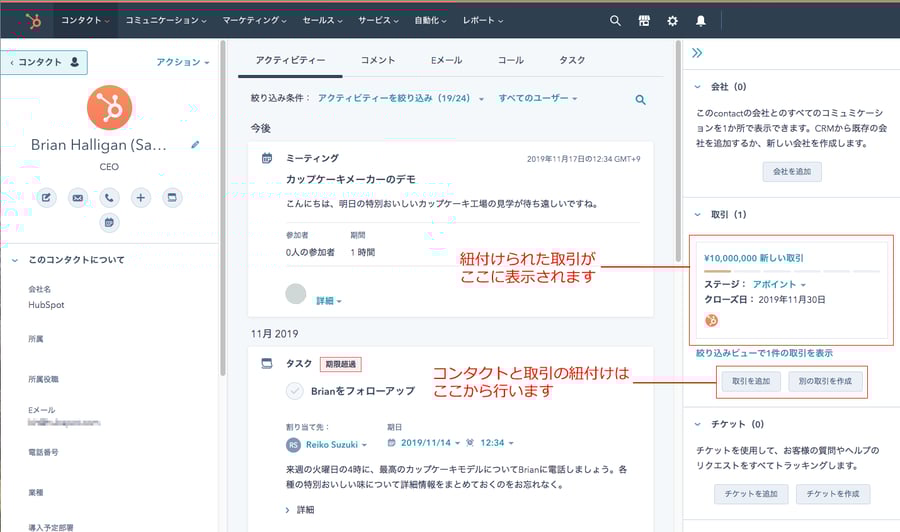
Task: Click the 別の取引を作成 button
Action: (x=825, y=381)
